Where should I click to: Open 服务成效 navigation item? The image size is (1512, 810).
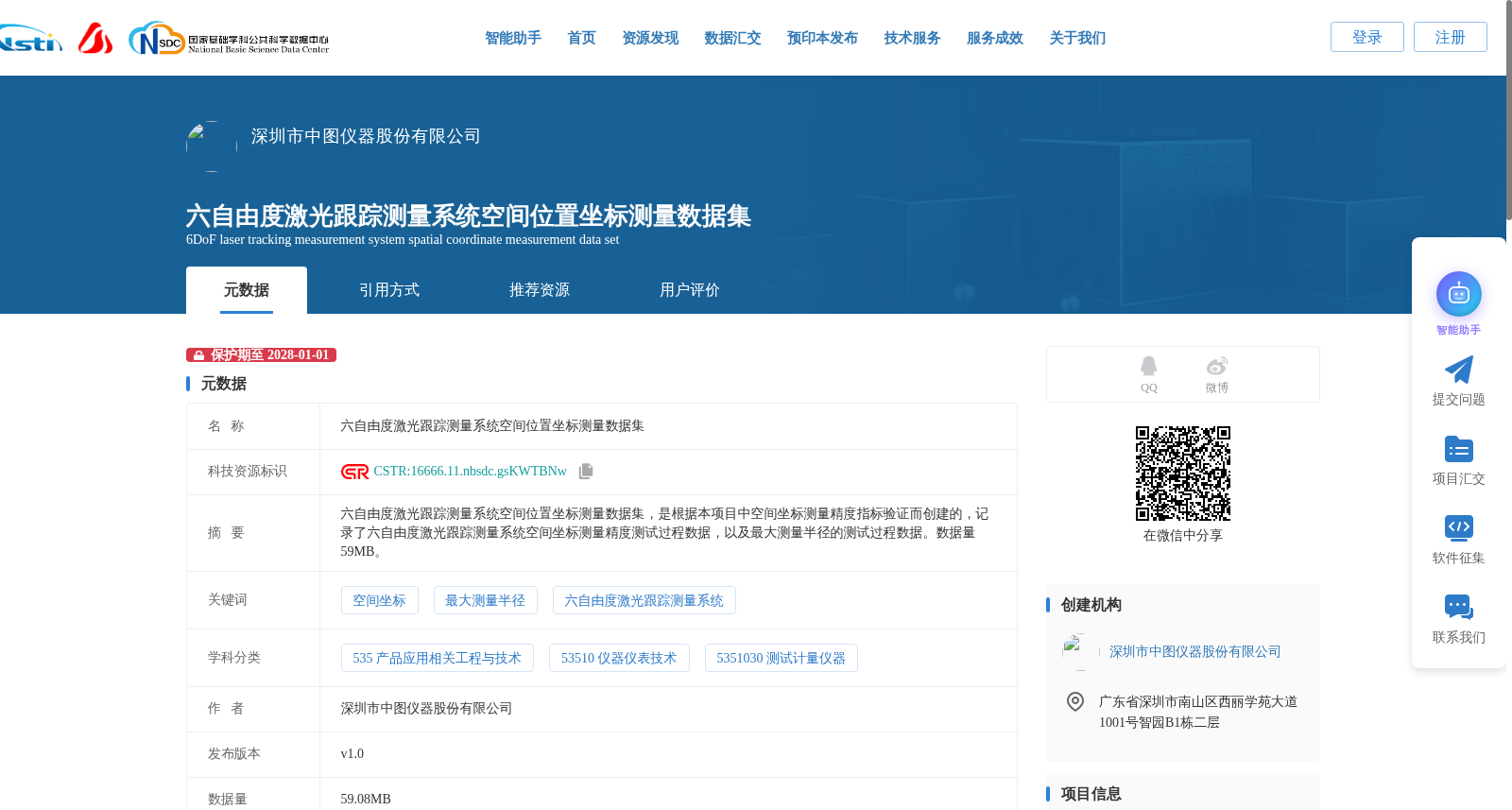(995, 38)
